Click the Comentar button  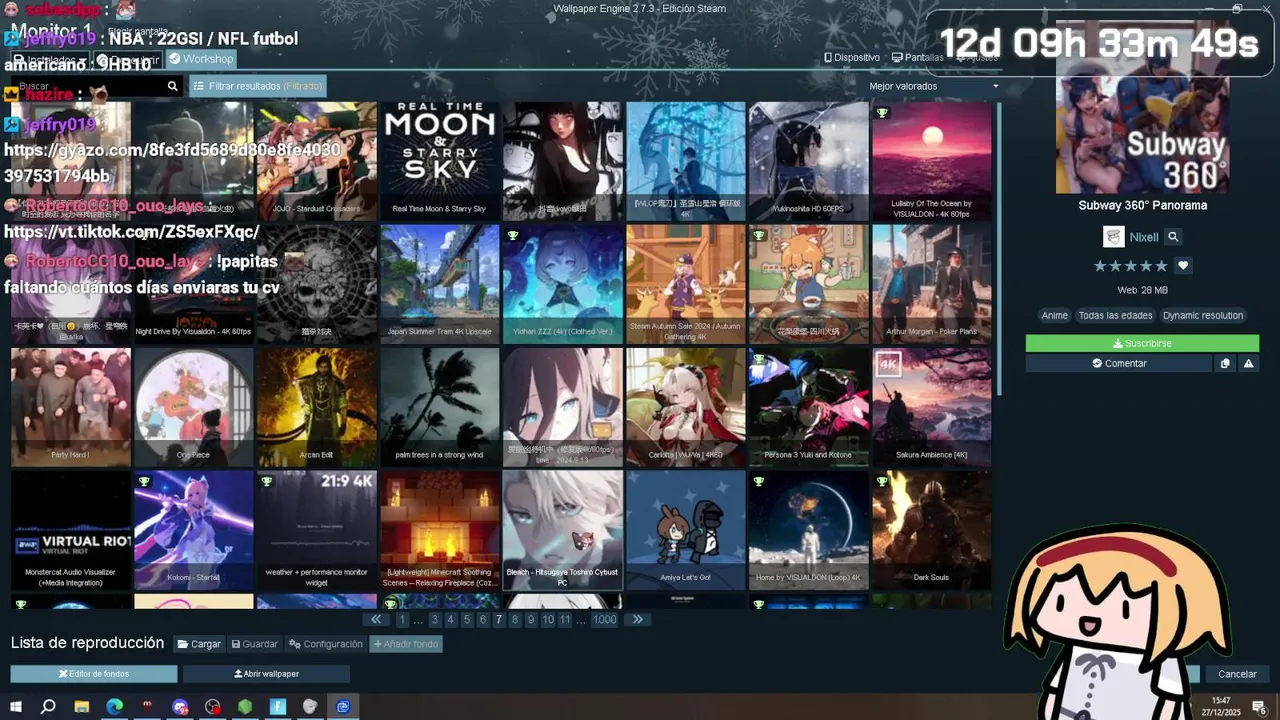pyautogui.click(x=1119, y=364)
